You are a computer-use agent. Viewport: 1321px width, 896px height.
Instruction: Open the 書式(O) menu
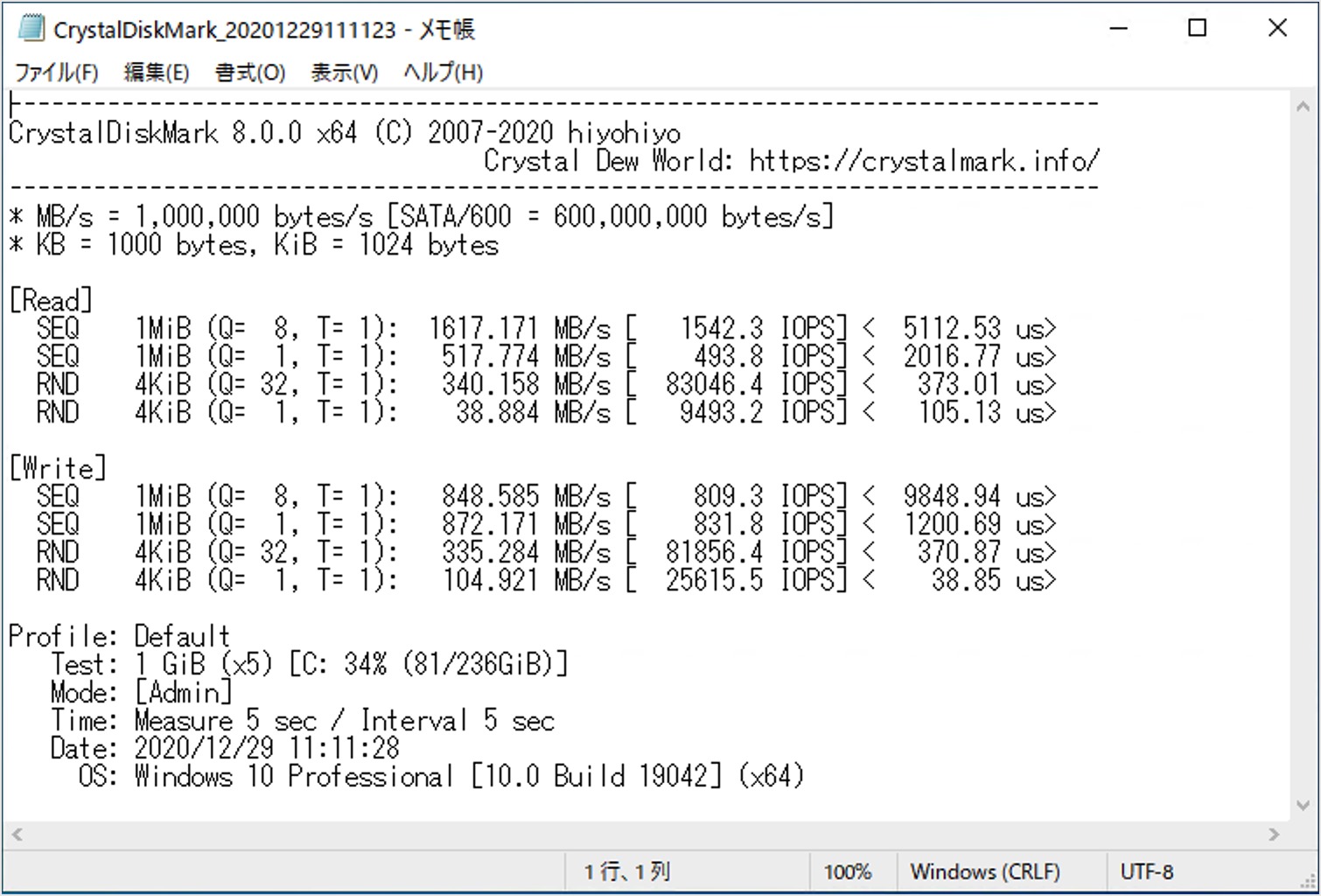click(x=250, y=73)
